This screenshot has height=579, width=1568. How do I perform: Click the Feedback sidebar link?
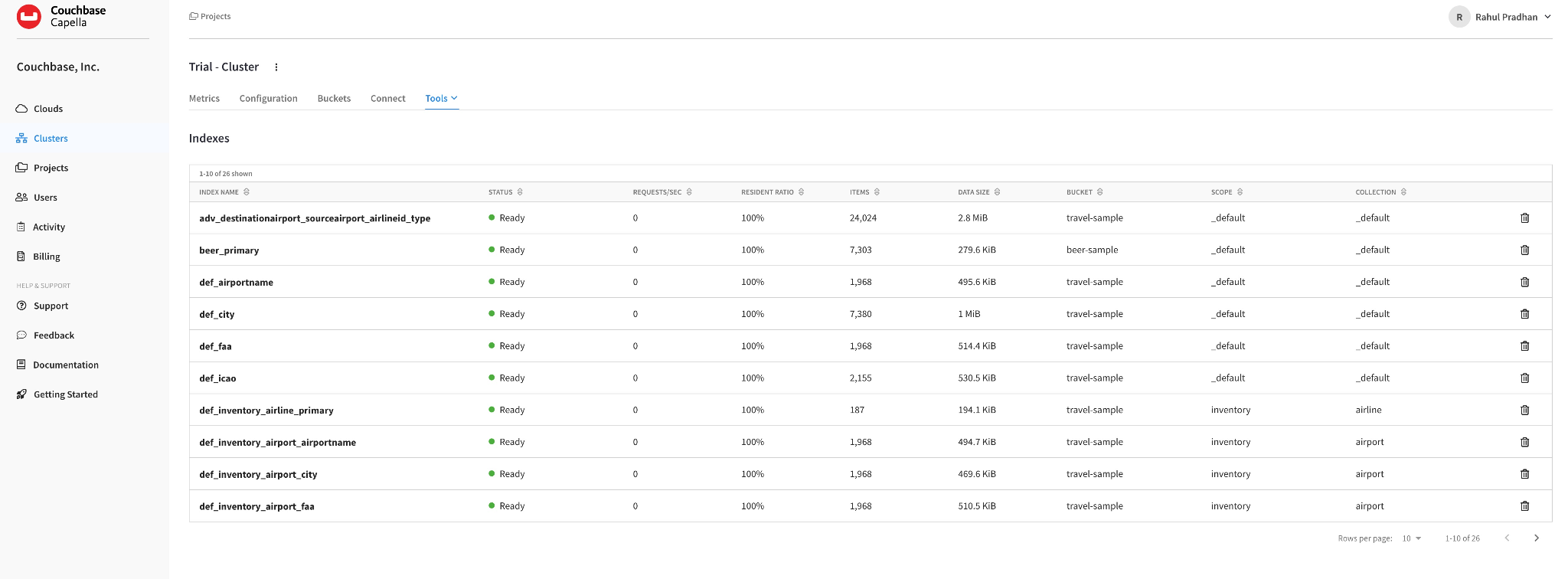point(54,335)
